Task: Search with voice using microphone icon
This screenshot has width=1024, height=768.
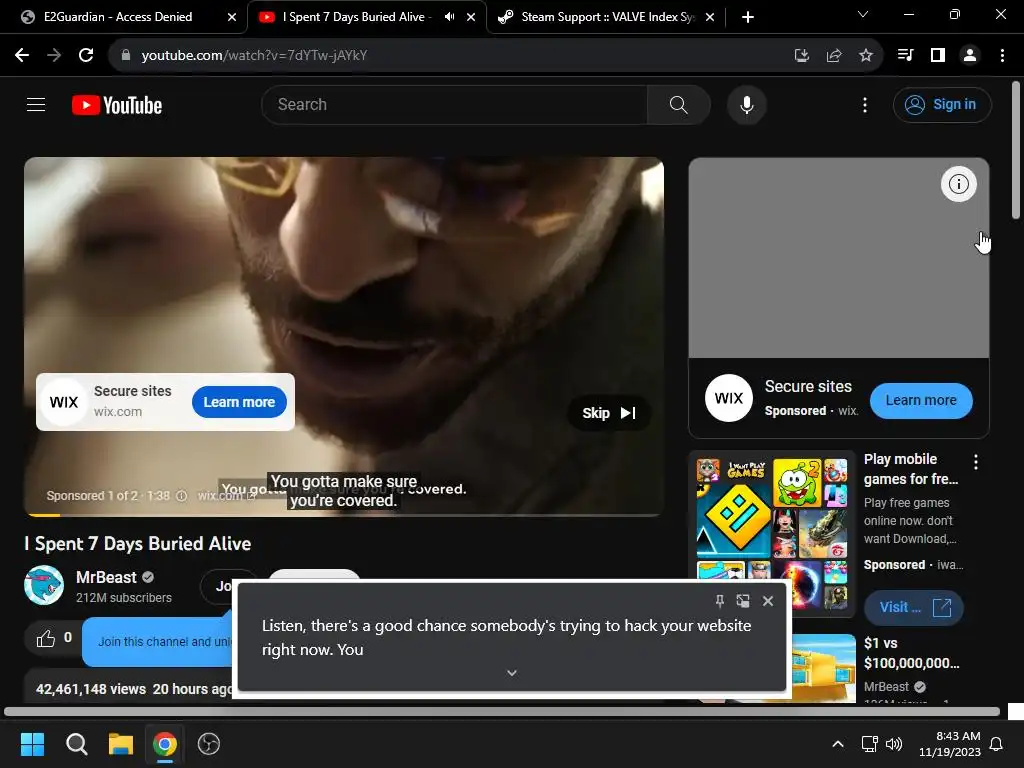Action: [746, 104]
